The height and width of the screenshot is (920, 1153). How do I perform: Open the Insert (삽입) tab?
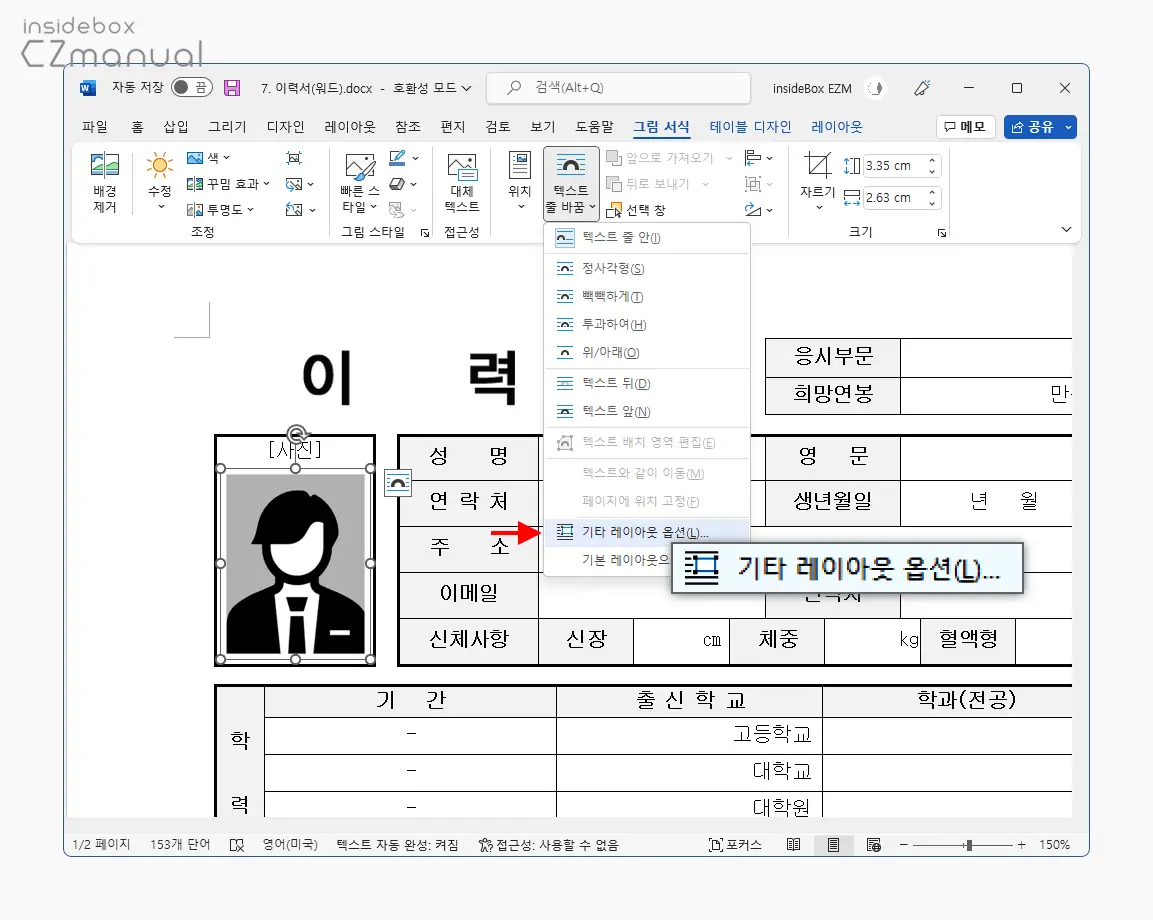click(176, 126)
